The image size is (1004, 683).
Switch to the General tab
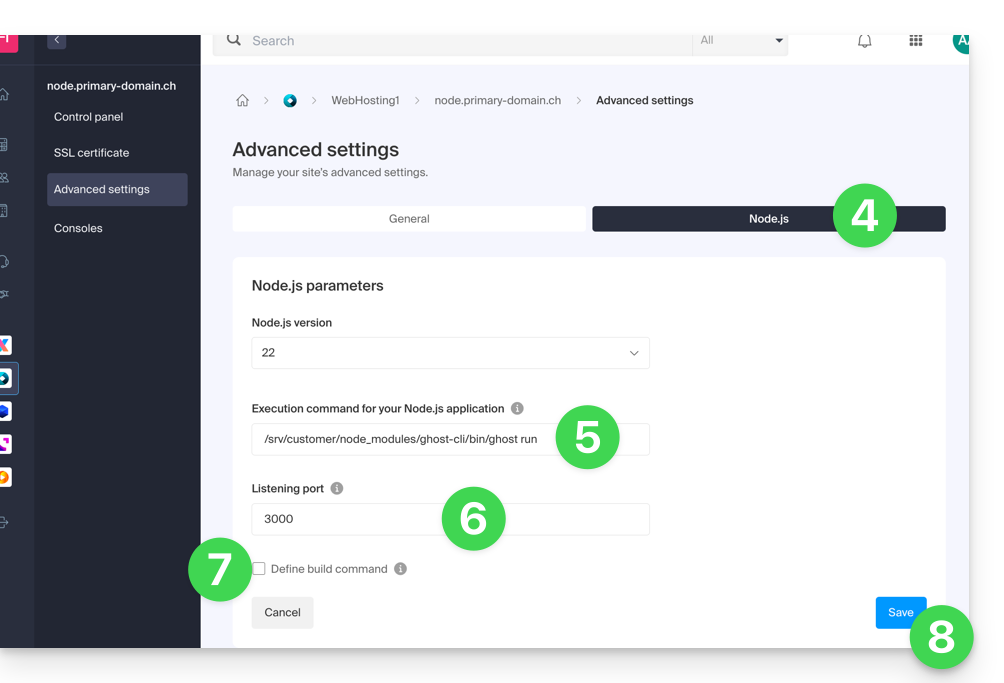409,219
